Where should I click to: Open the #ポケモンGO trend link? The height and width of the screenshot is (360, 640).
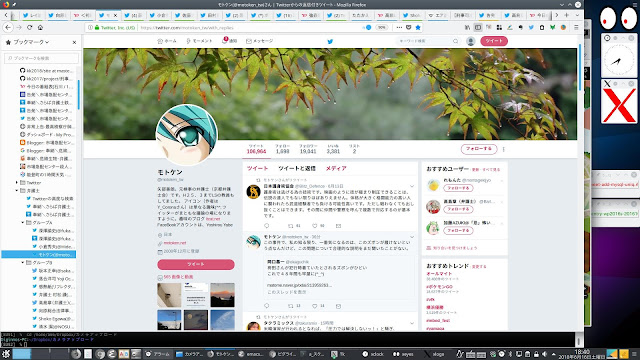[x=439, y=287]
